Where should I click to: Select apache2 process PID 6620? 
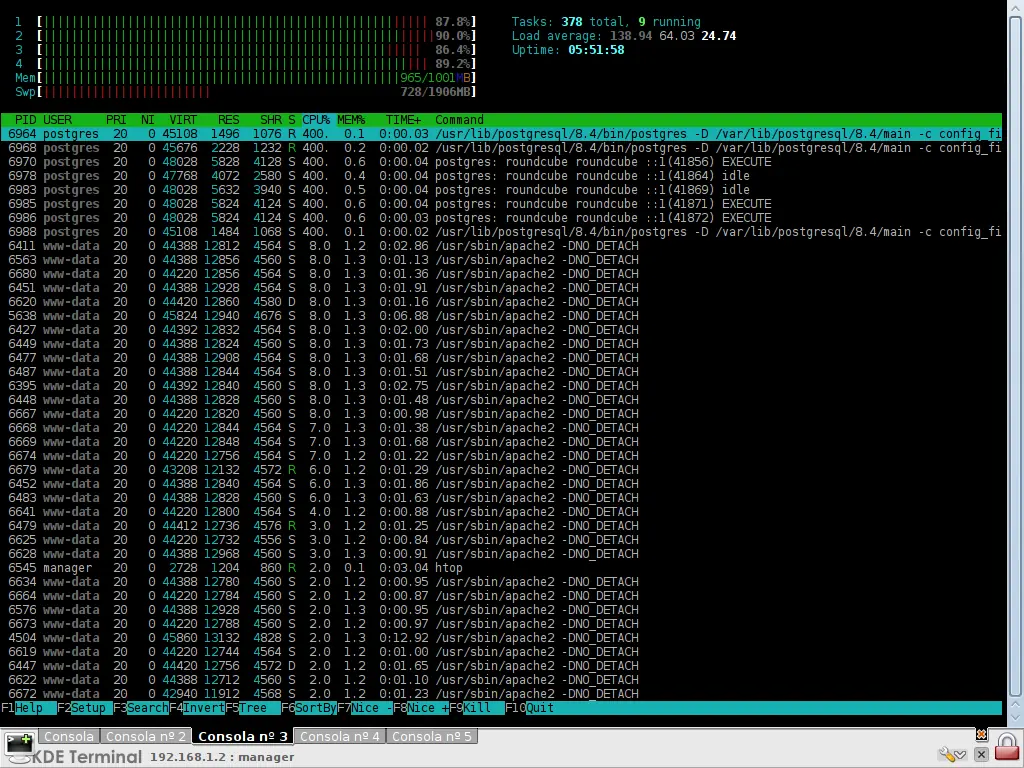(501, 302)
